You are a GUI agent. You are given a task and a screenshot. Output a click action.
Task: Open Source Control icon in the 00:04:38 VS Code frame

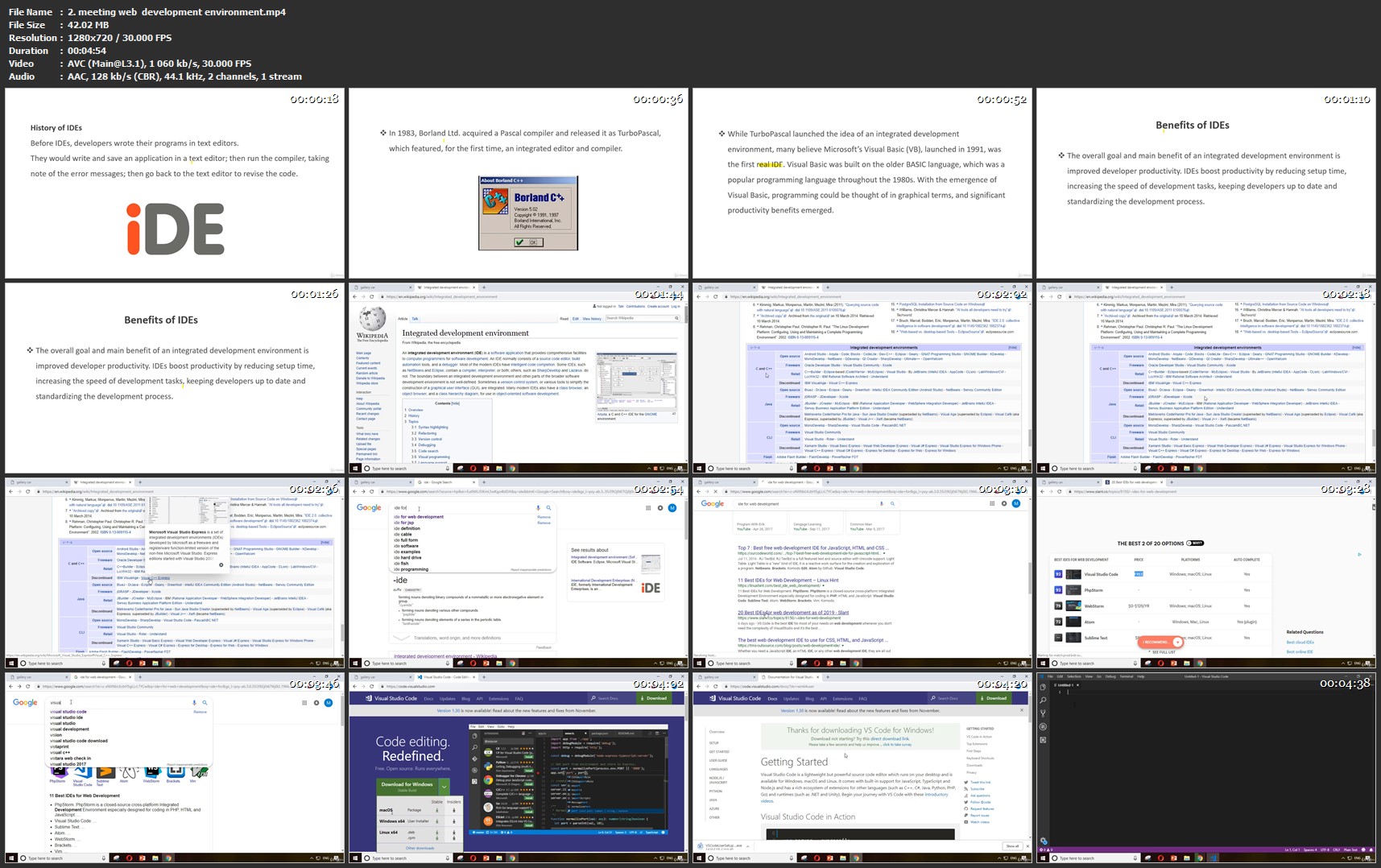pyautogui.click(x=1043, y=713)
